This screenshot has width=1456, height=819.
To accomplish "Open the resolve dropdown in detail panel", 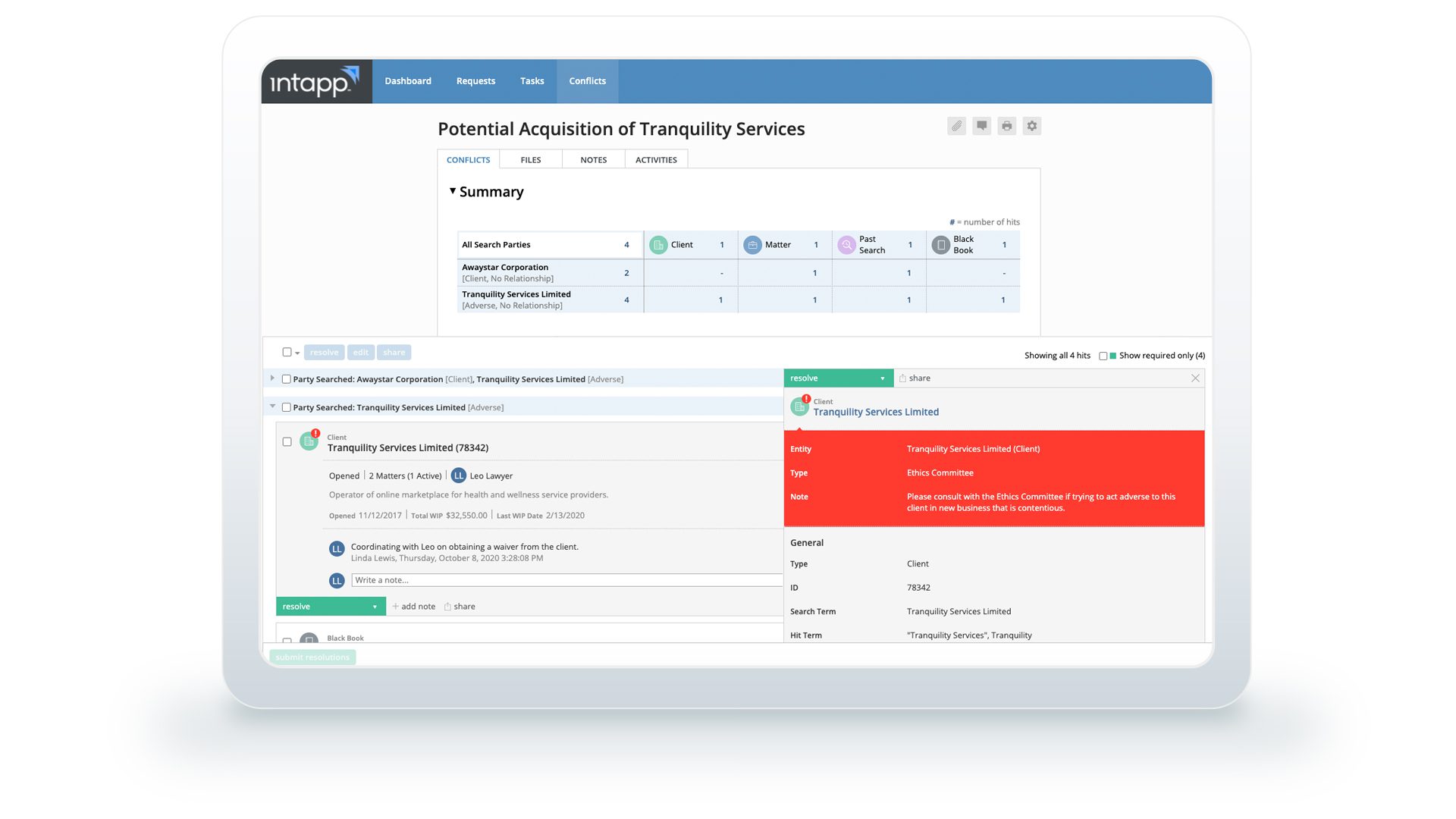I will tap(838, 378).
